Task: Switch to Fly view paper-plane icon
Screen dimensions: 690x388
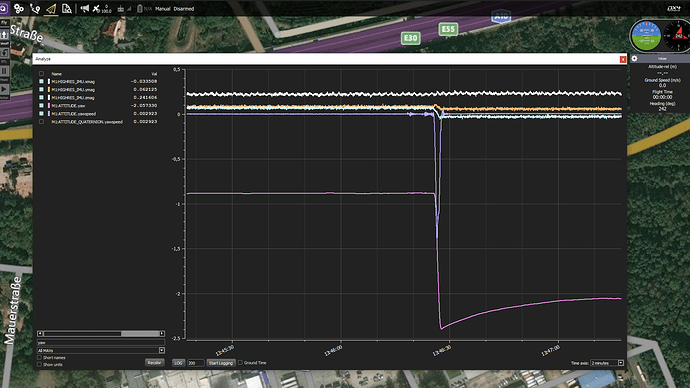Action: point(51,8)
